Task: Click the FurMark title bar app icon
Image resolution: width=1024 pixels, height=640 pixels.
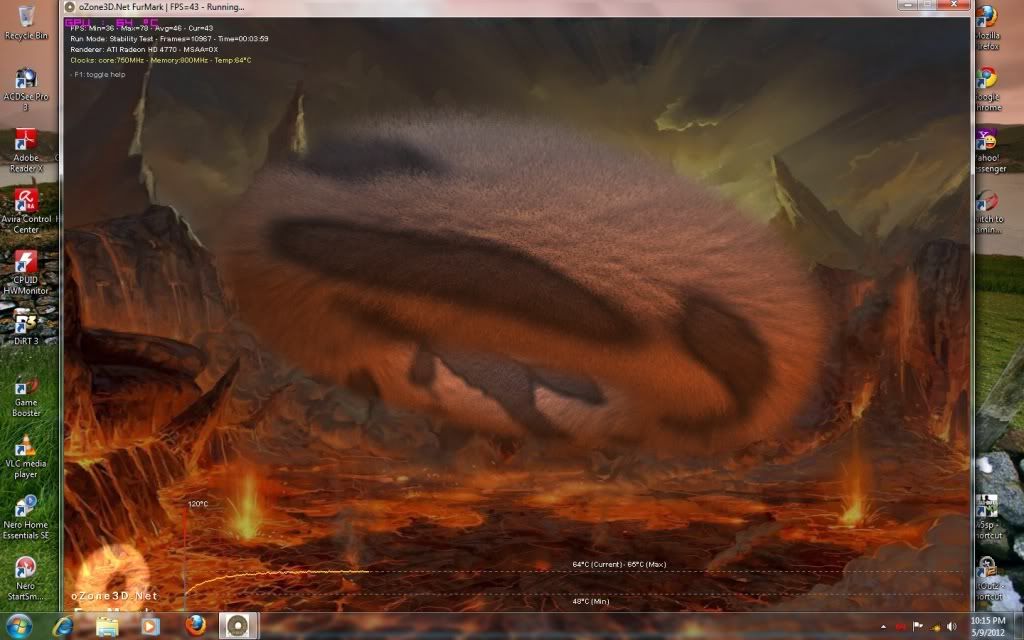Action: tap(69, 7)
